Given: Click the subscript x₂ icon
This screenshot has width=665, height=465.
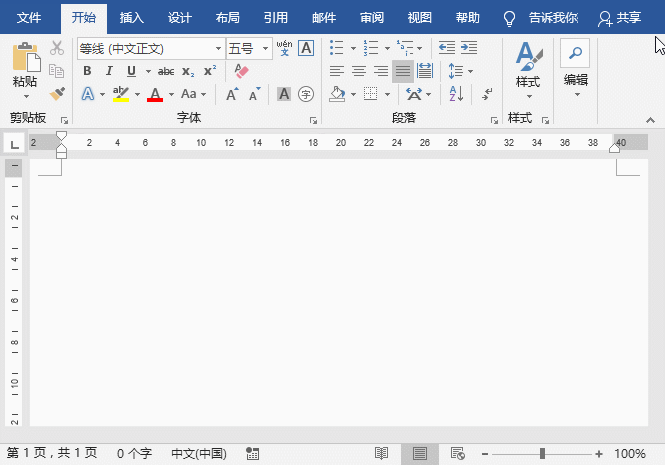Looking at the screenshot, I should coord(188,71).
